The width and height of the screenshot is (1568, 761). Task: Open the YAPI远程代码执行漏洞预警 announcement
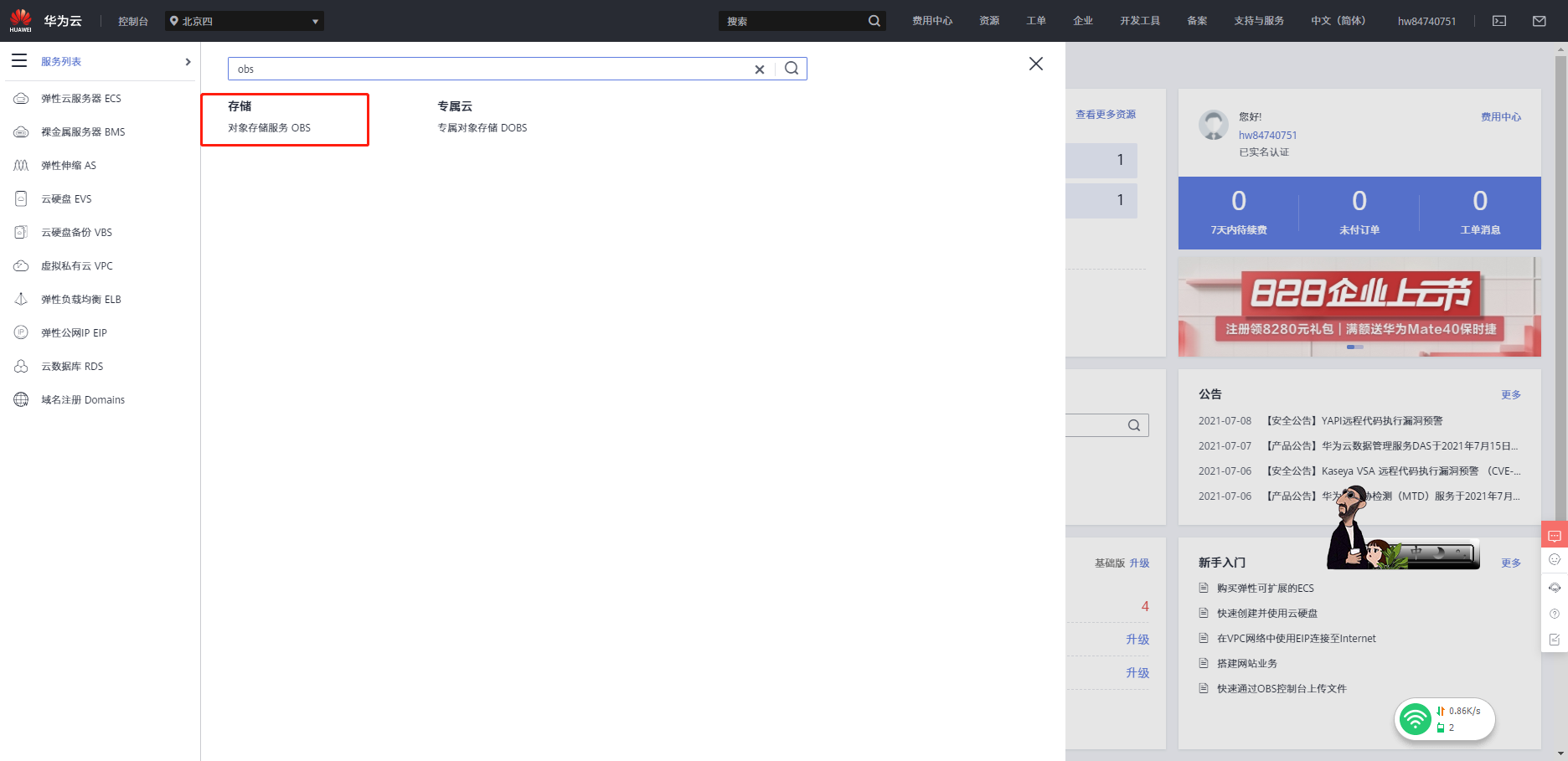(x=1354, y=421)
